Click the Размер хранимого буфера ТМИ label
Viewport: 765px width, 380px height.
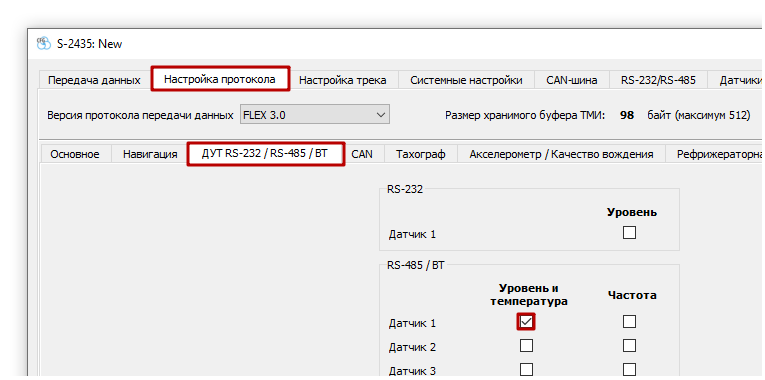(525, 116)
